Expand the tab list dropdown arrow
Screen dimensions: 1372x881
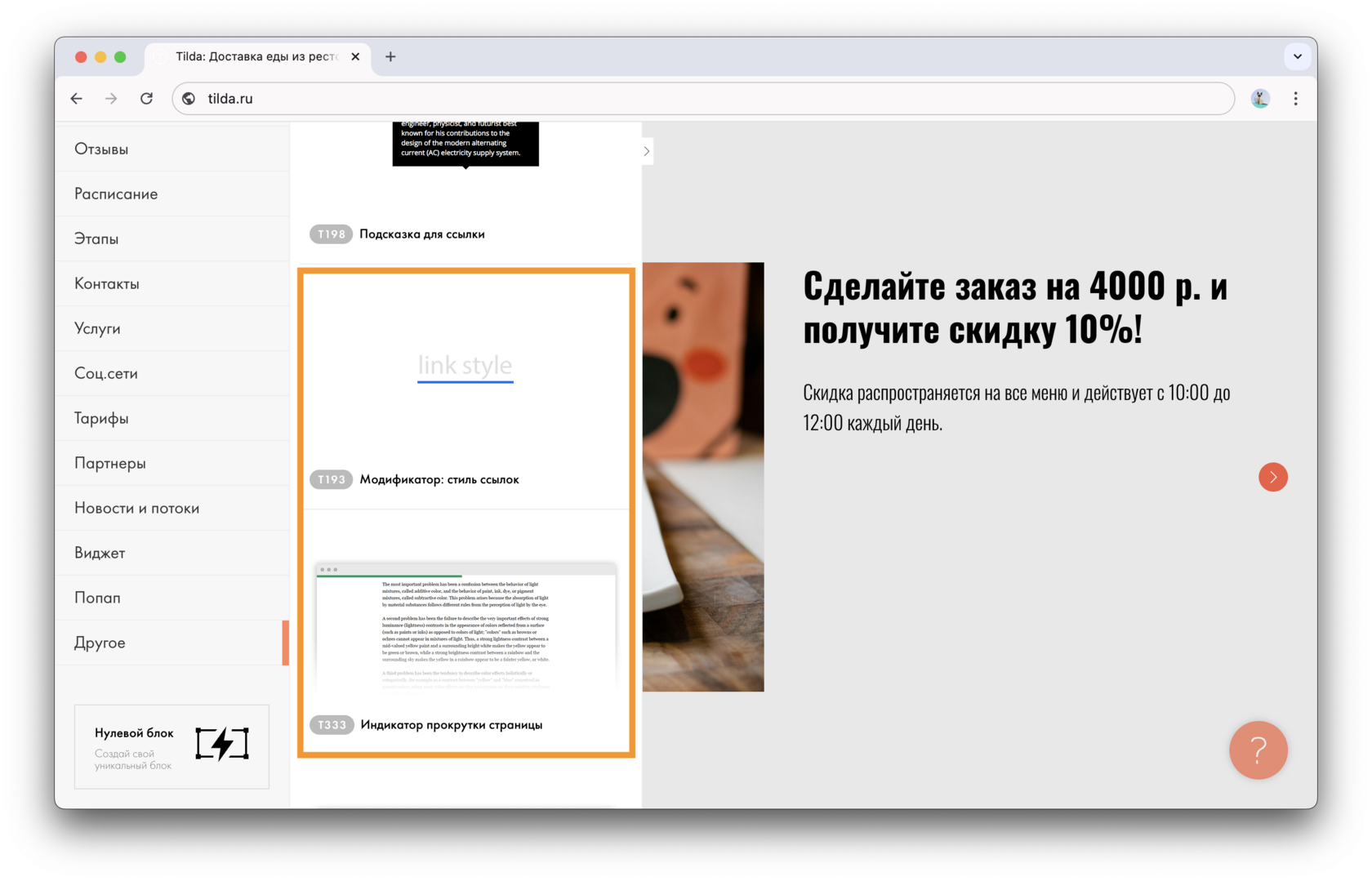tap(1297, 56)
